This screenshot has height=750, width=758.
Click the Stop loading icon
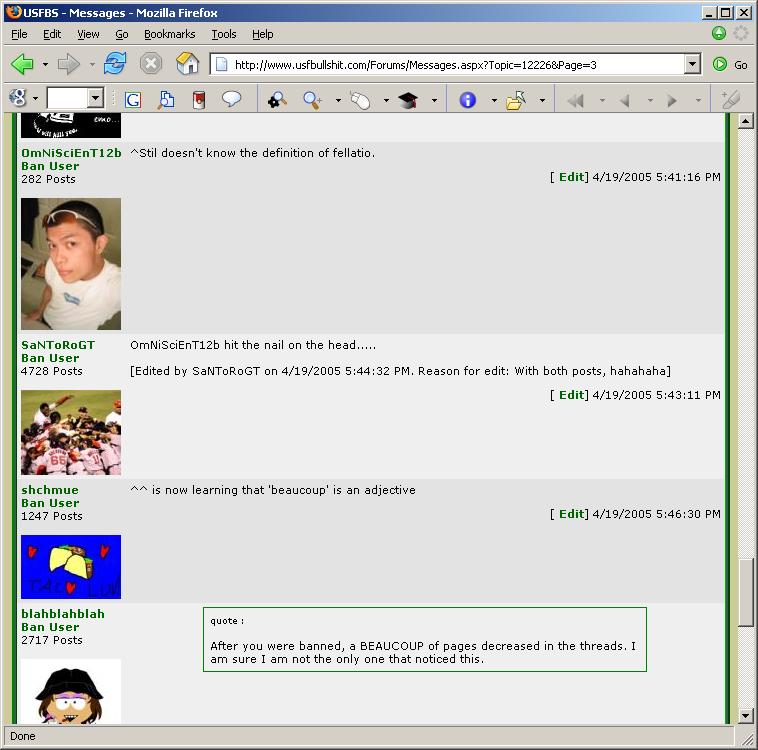pyautogui.click(x=151, y=63)
